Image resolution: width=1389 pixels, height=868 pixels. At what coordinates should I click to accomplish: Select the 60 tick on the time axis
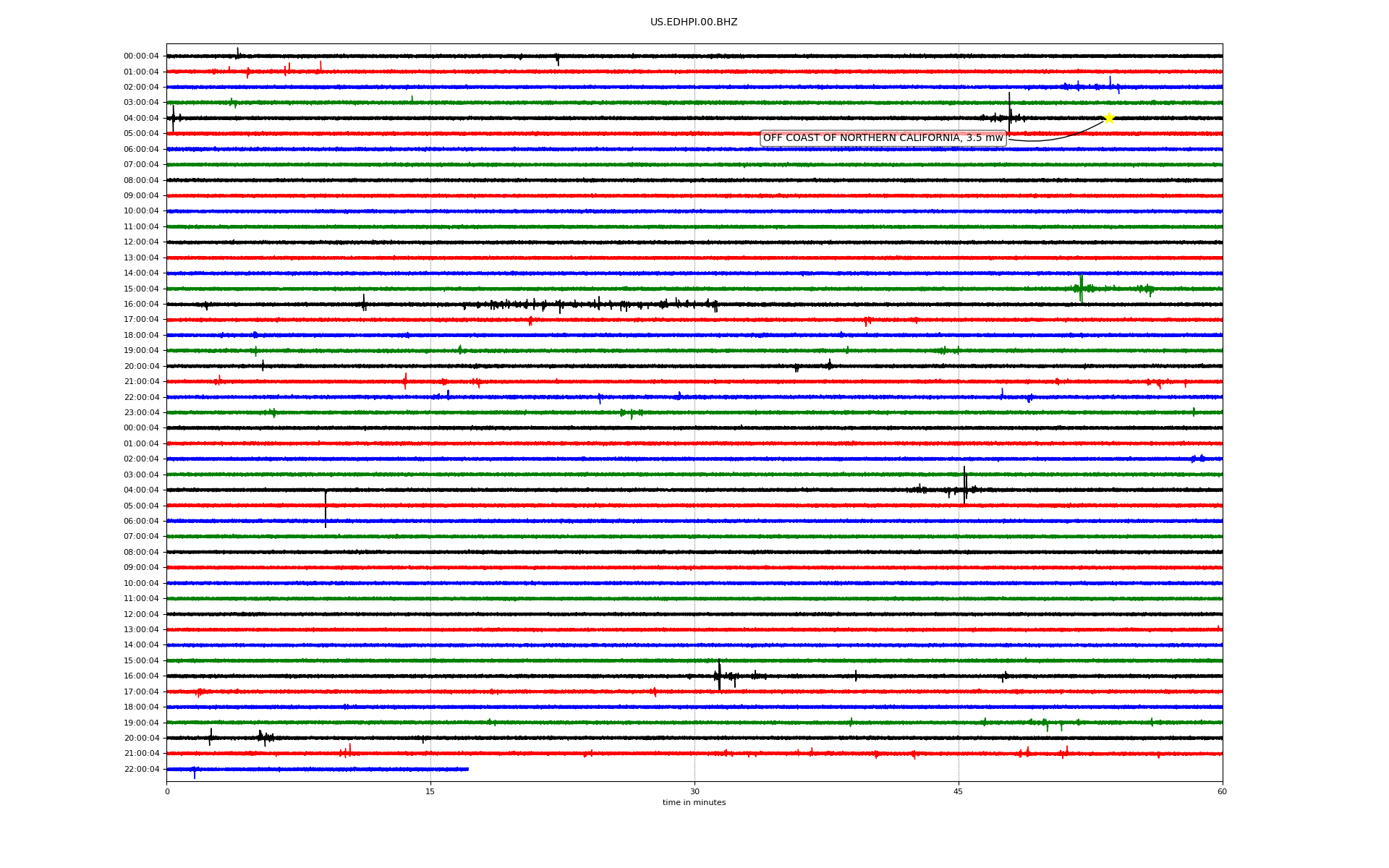(1222, 791)
